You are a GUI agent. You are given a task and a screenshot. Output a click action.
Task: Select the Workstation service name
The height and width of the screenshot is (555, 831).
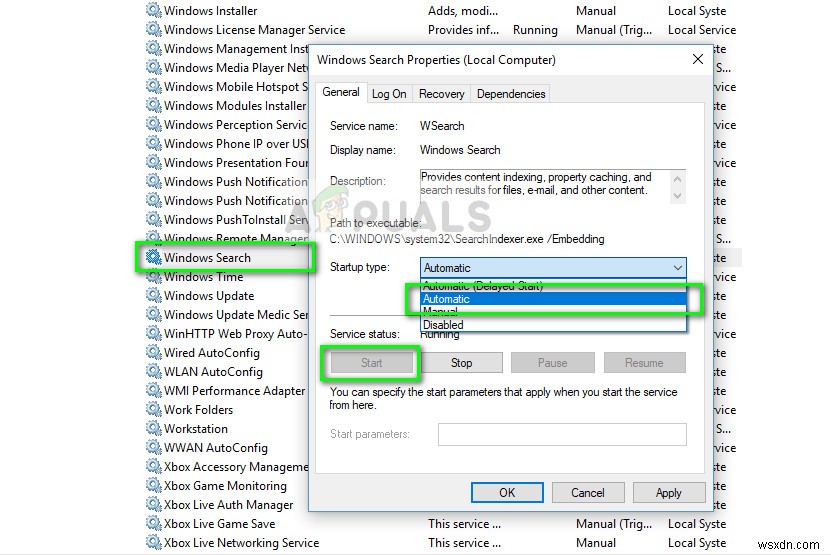[196, 429]
